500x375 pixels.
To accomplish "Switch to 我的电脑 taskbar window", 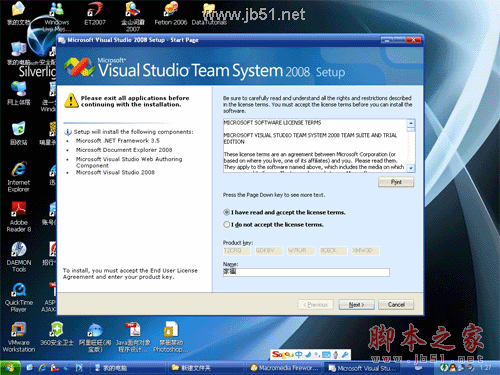I will (128, 368).
